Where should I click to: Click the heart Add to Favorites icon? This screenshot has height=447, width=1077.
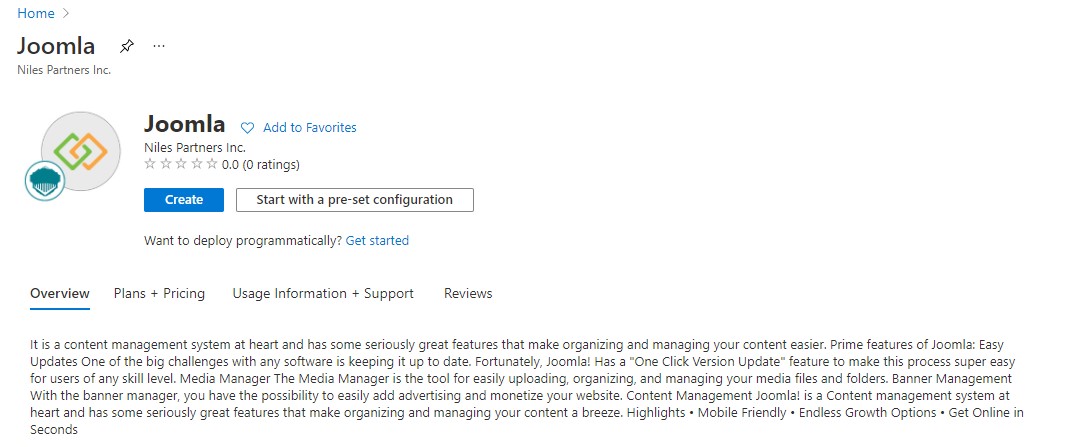pos(248,128)
